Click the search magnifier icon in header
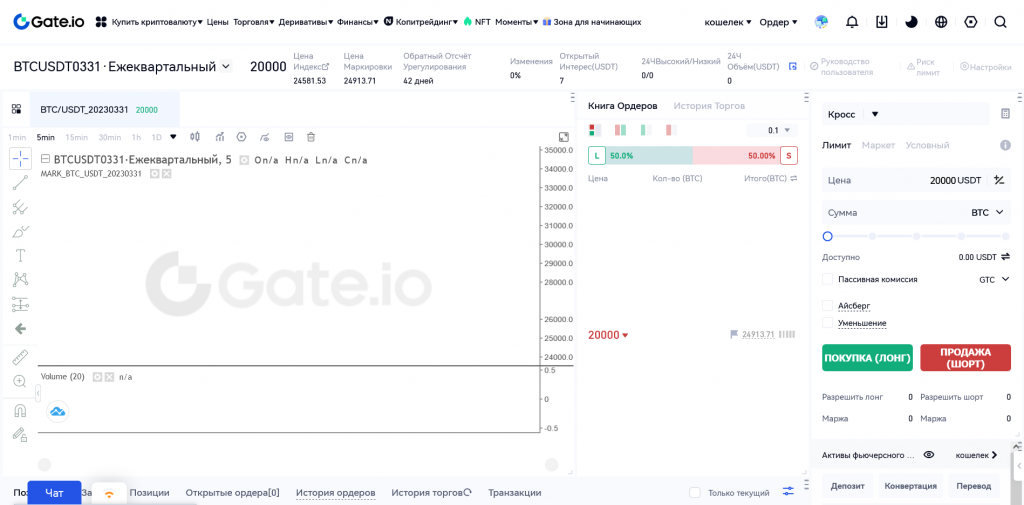1024x505 pixels. tap(1000, 22)
